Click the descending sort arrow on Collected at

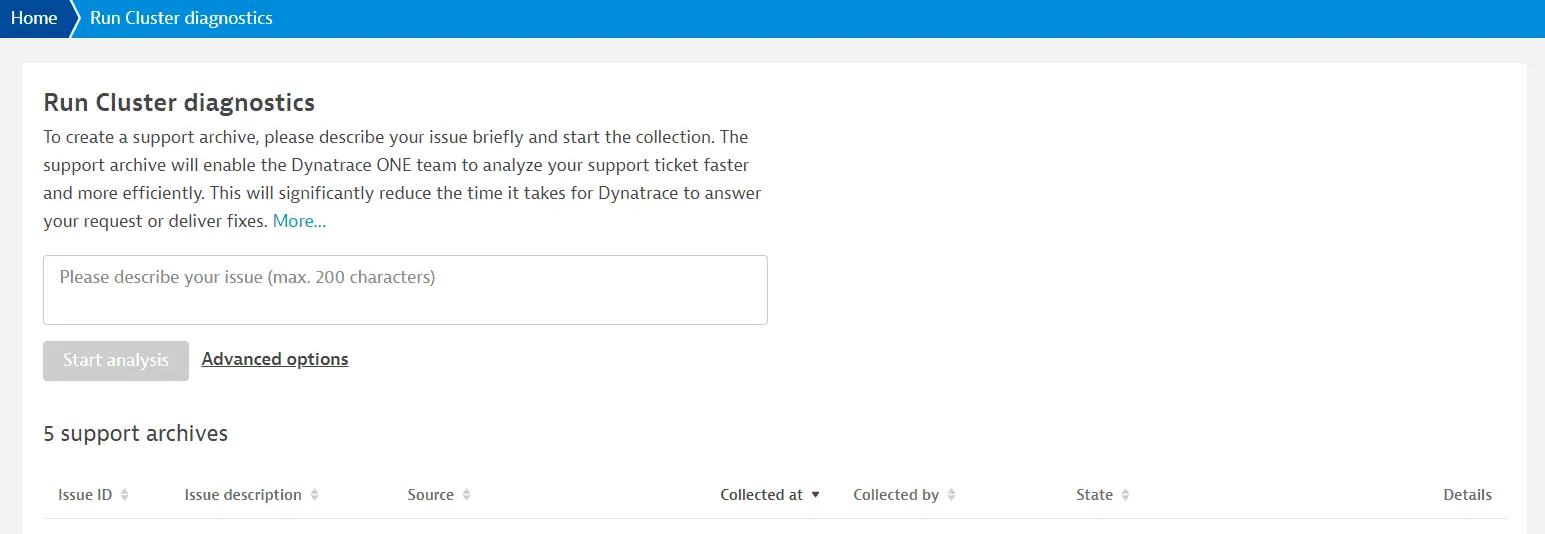815,495
